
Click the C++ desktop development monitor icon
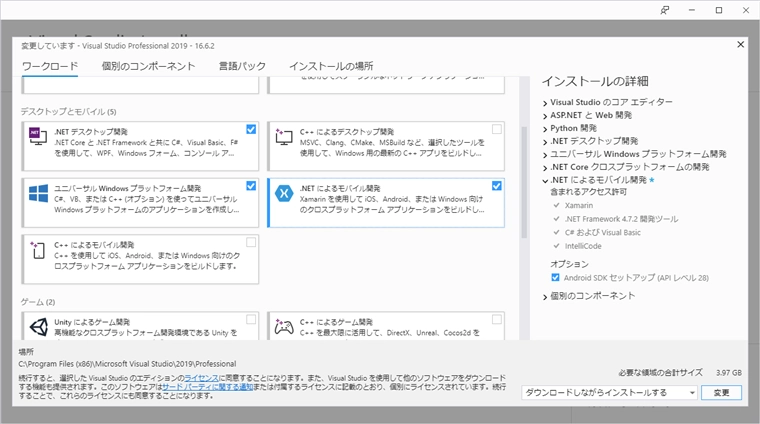tap(284, 137)
